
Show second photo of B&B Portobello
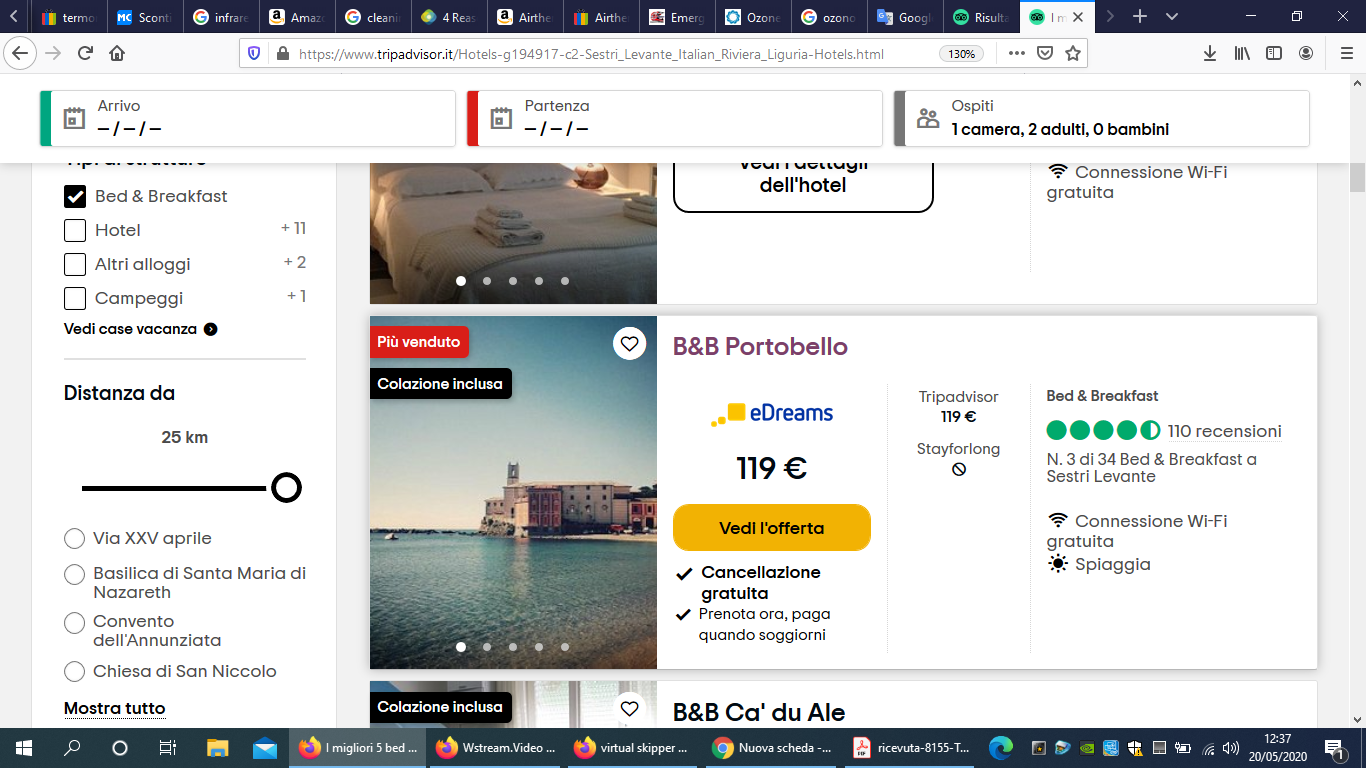487,647
